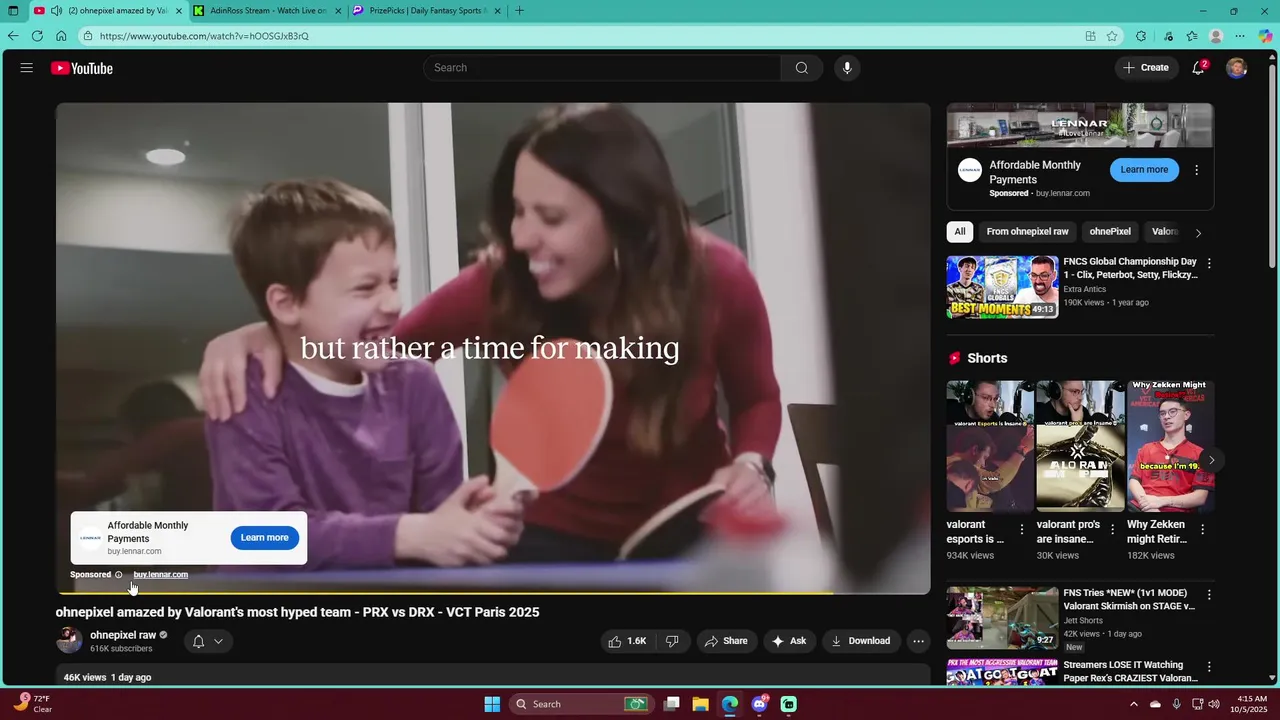Viewport: 1280px width, 720px height.
Task: Click Learn more in sidebar Lennar ad
Action: 1144,170
